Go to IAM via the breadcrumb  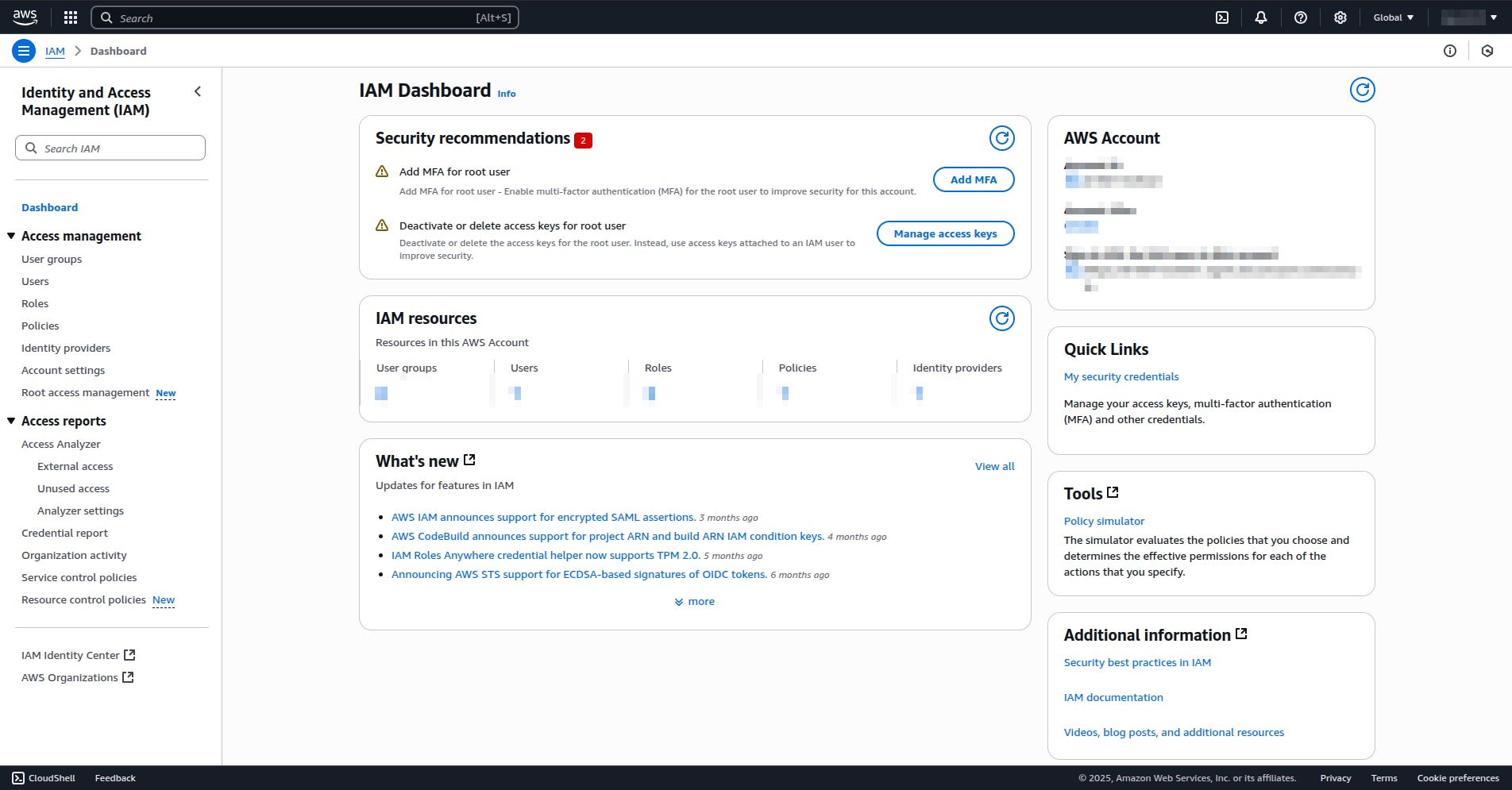(55, 51)
